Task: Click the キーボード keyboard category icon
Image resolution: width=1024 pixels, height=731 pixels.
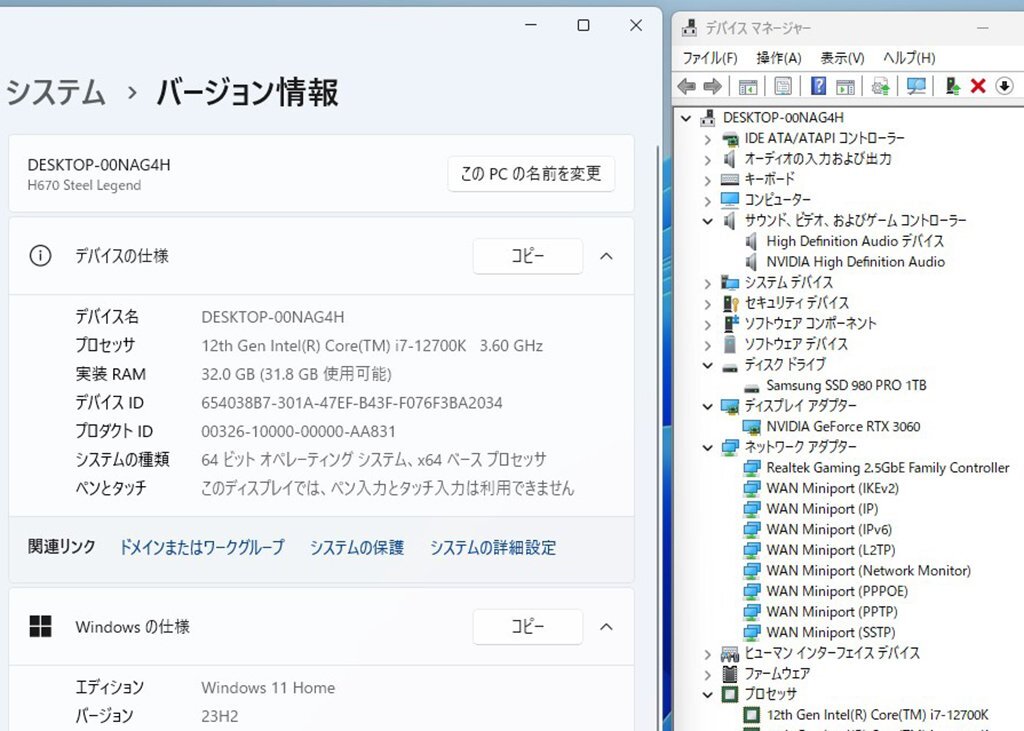Action: point(729,179)
